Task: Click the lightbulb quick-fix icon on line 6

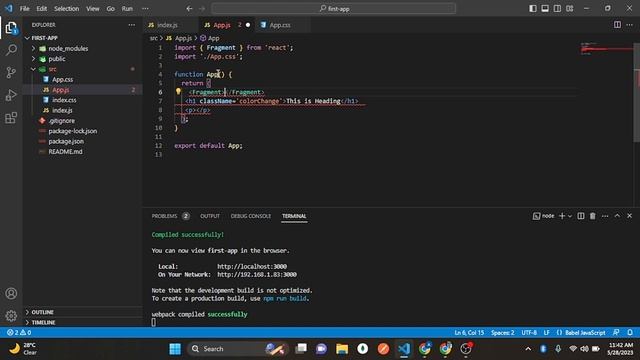Action: click(x=178, y=91)
